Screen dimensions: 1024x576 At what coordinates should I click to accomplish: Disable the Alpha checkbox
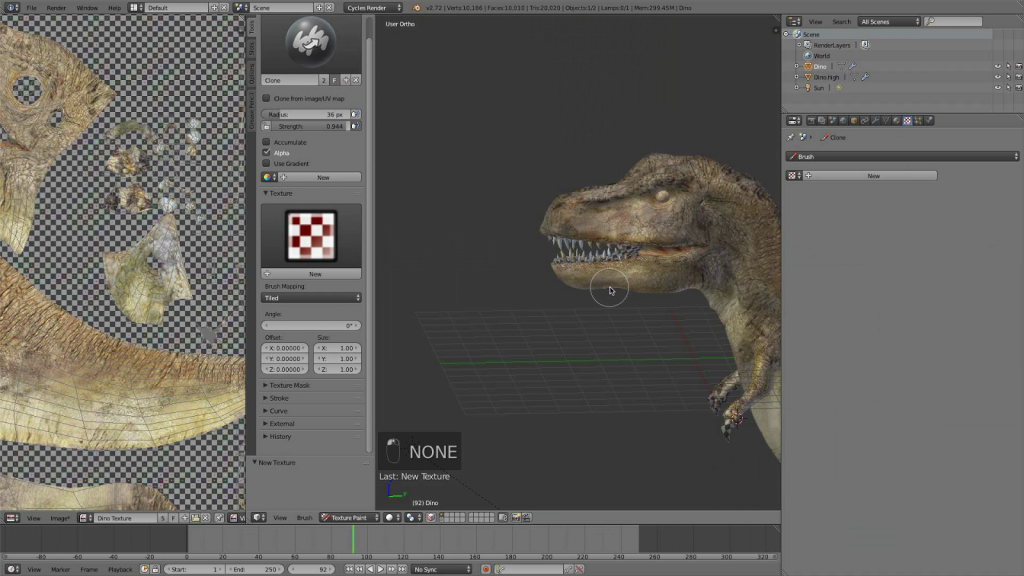[x=266, y=153]
